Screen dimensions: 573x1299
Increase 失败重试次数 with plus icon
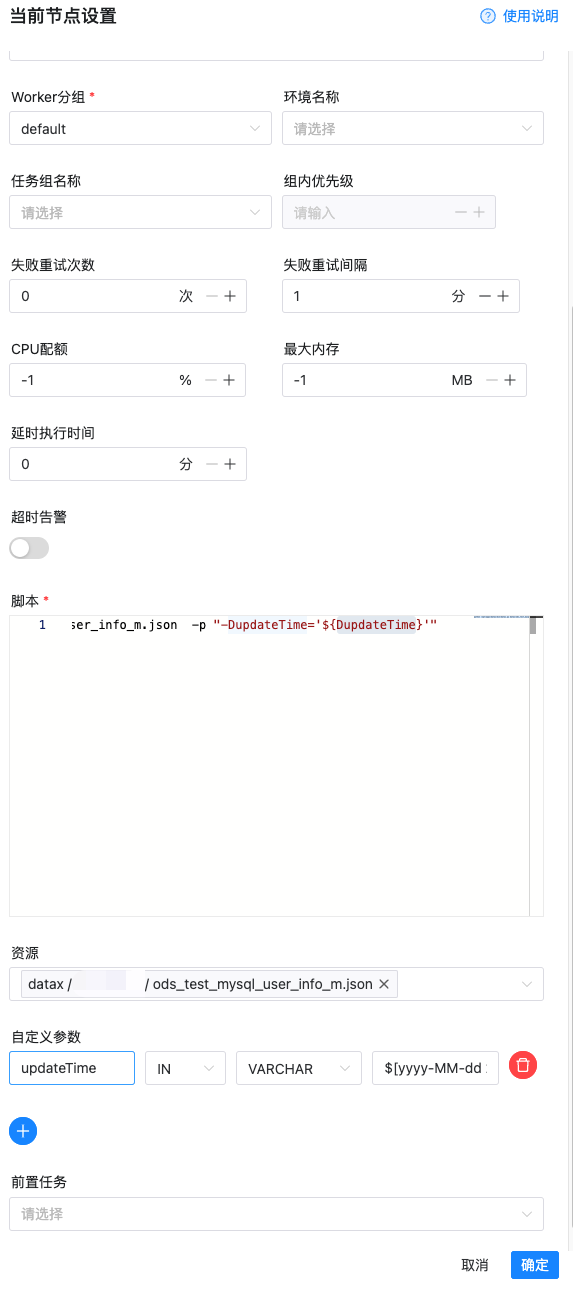(x=229, y=297)
